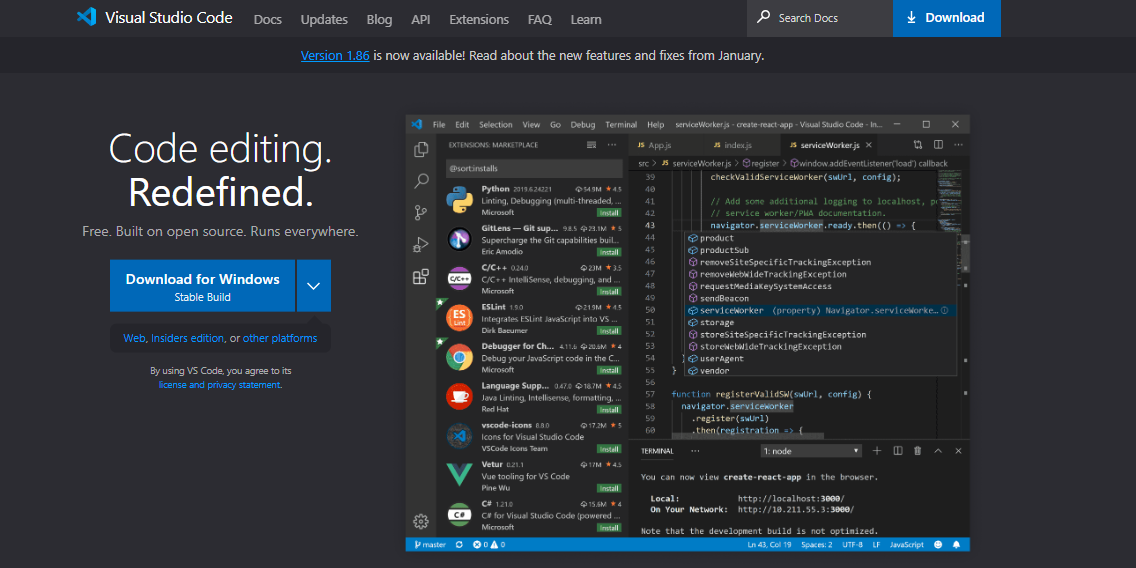Expand the download options chevron dropdown
This screenshot has height=568, width=1136.
tap(313, 286)
